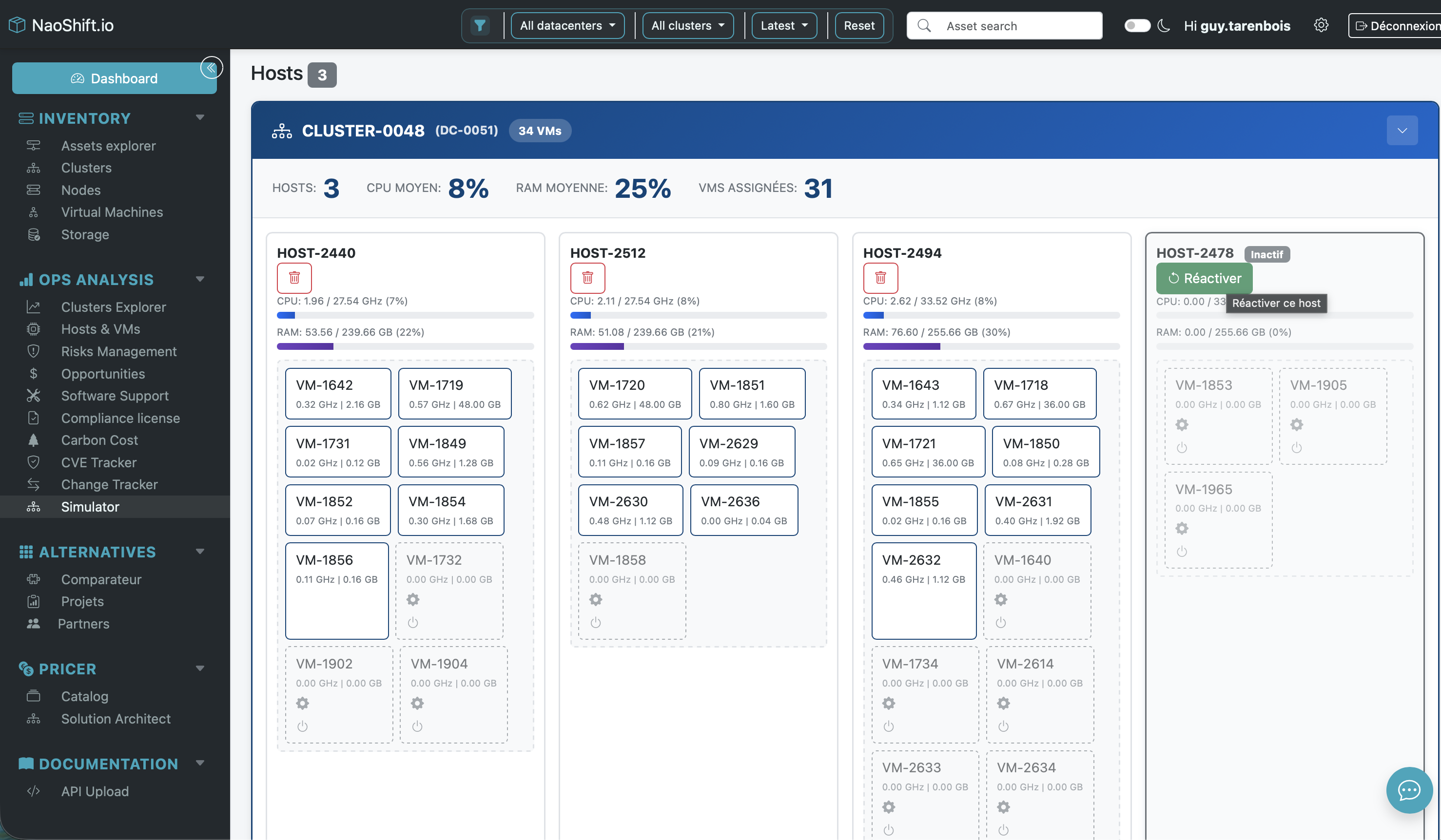Go to Risks Management menu item

(x=118, y=351)
